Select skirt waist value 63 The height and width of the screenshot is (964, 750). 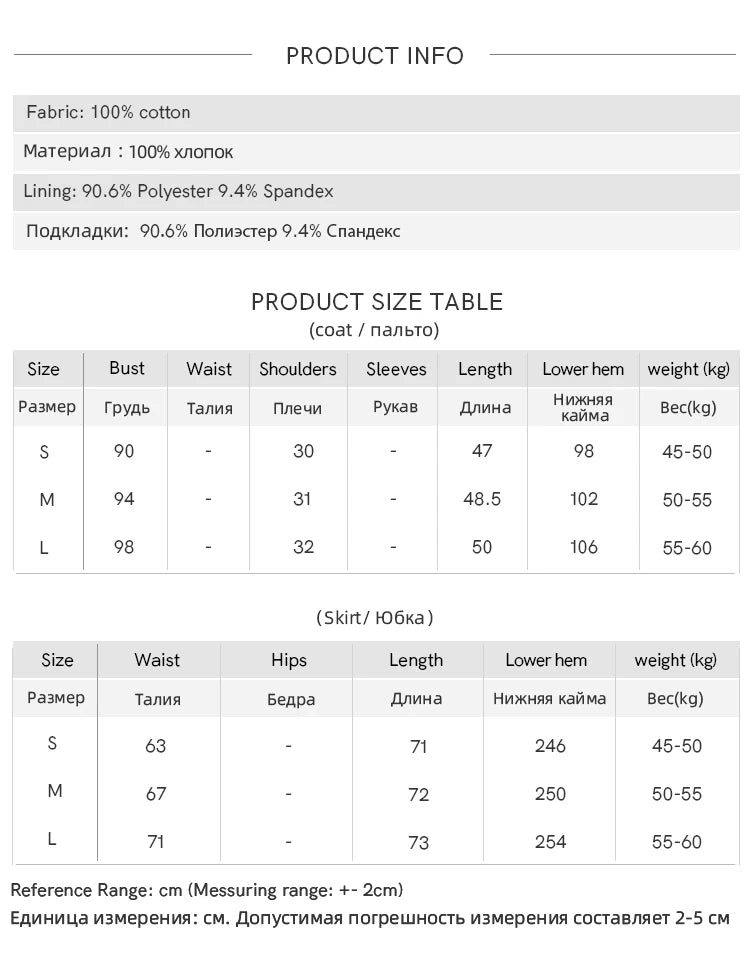click(x=156, y=746)
